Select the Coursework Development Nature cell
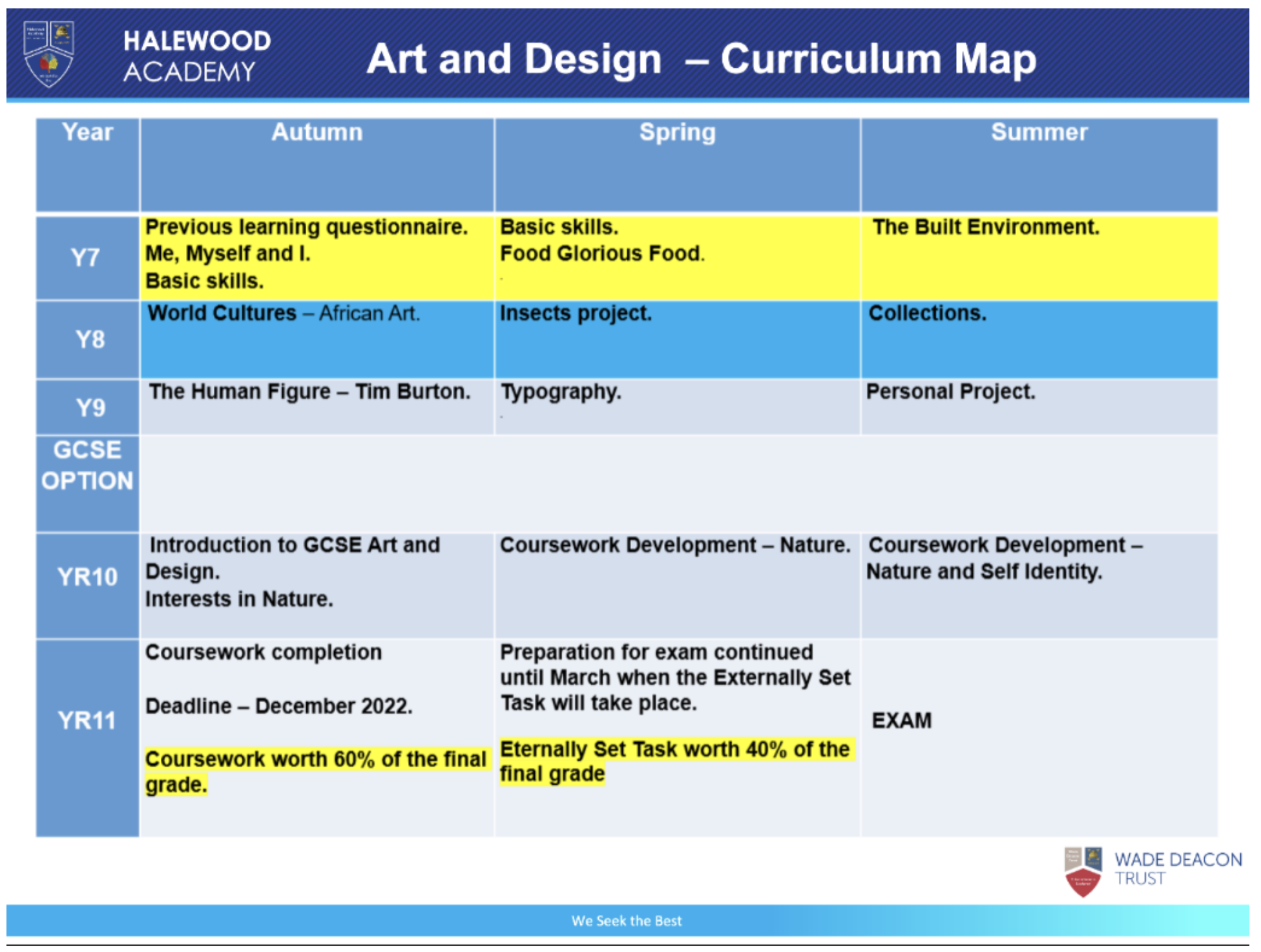 [674, 545]
